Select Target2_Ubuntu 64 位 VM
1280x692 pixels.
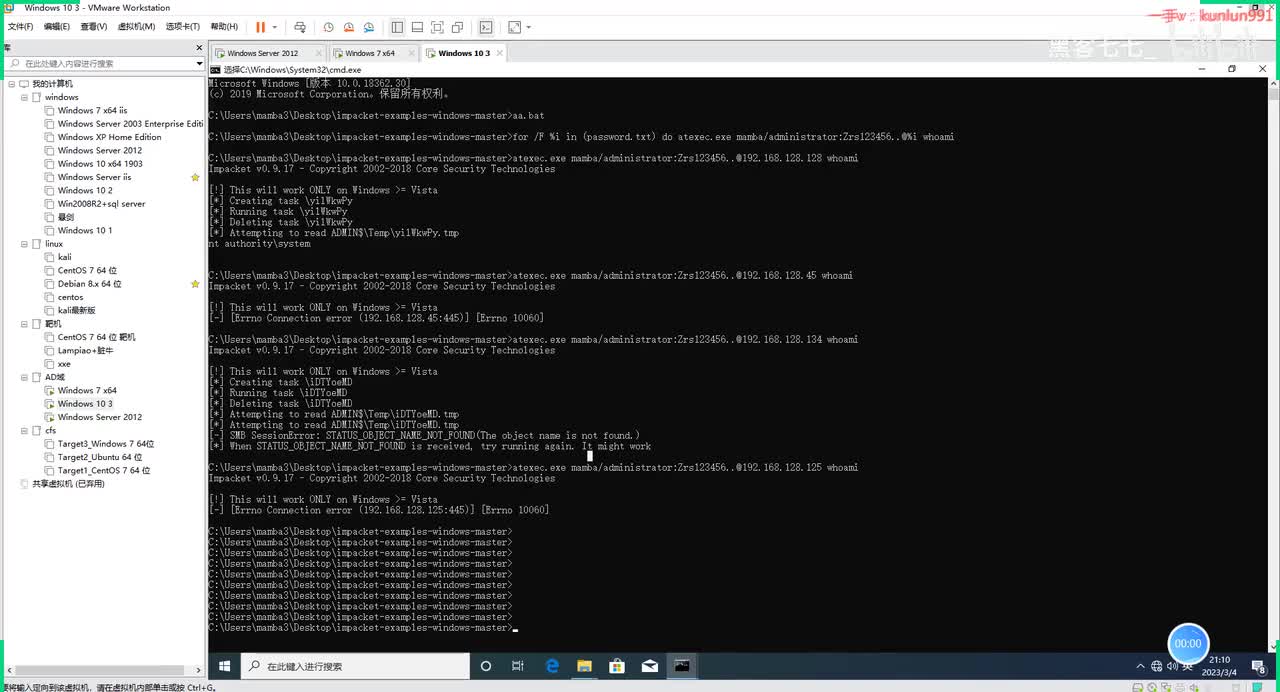coord(100,457)
